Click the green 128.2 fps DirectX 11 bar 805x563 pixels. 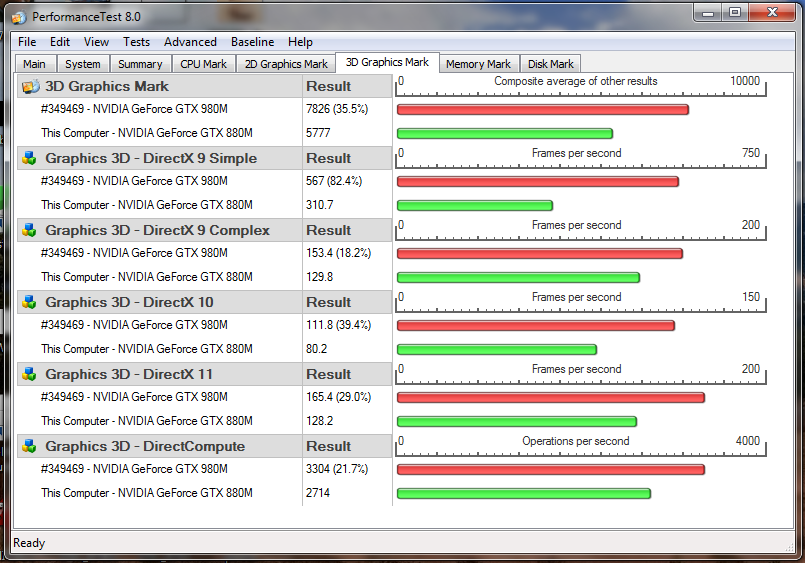pyautogui.click(x=516, y=421)
